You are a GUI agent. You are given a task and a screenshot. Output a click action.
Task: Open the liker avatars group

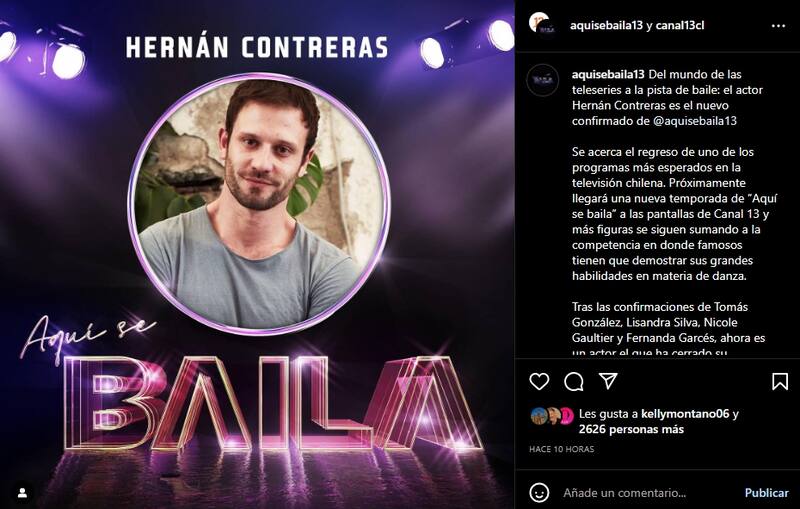coord(552,416)
